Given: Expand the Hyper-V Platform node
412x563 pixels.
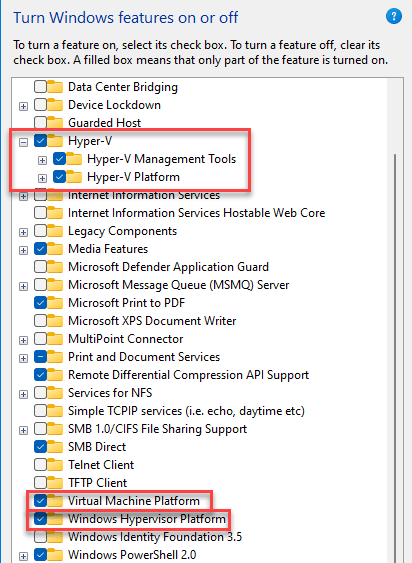Looking at the screenshot, I should tap(42, 178).
